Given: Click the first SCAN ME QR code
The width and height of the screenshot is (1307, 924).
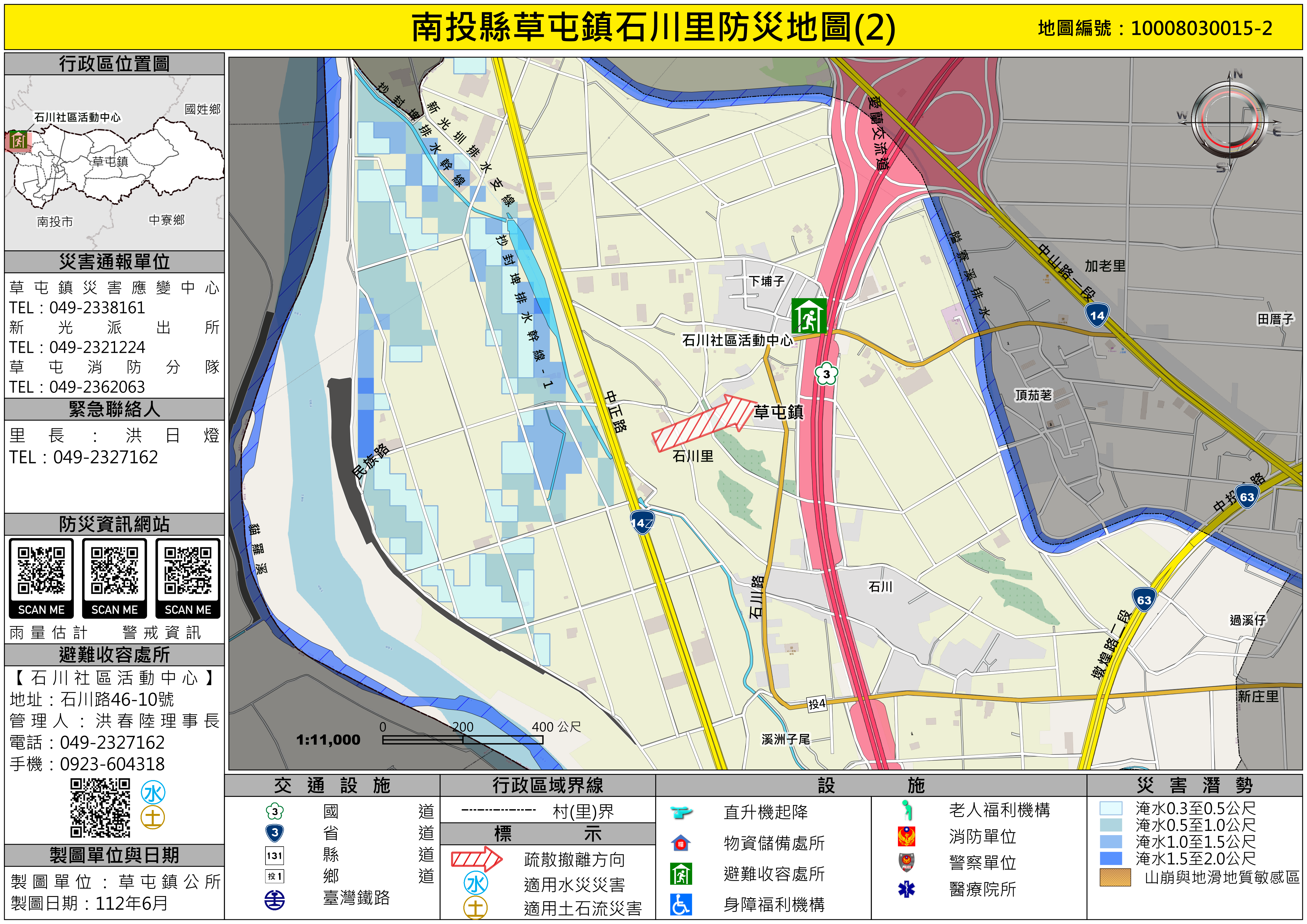Looking at the screenshot, I should coord(41,571).
